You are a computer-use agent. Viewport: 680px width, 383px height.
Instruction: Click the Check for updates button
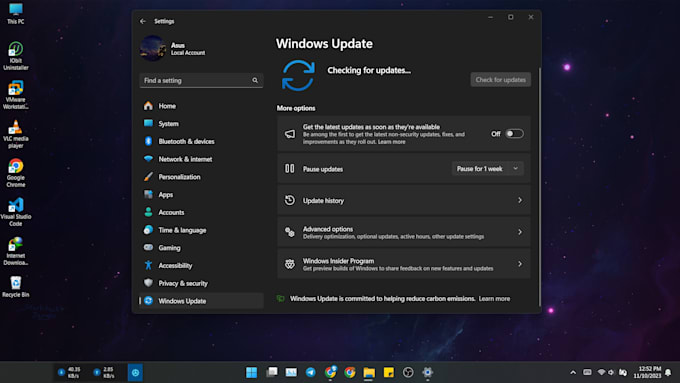pyautogui.click(x=500, y=80)
